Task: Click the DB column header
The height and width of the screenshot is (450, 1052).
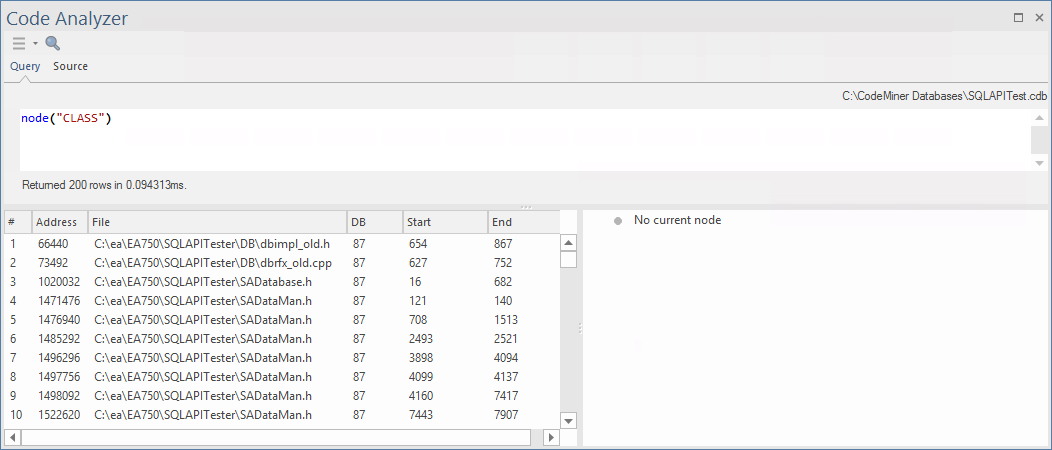Action: tap(374, 222)
